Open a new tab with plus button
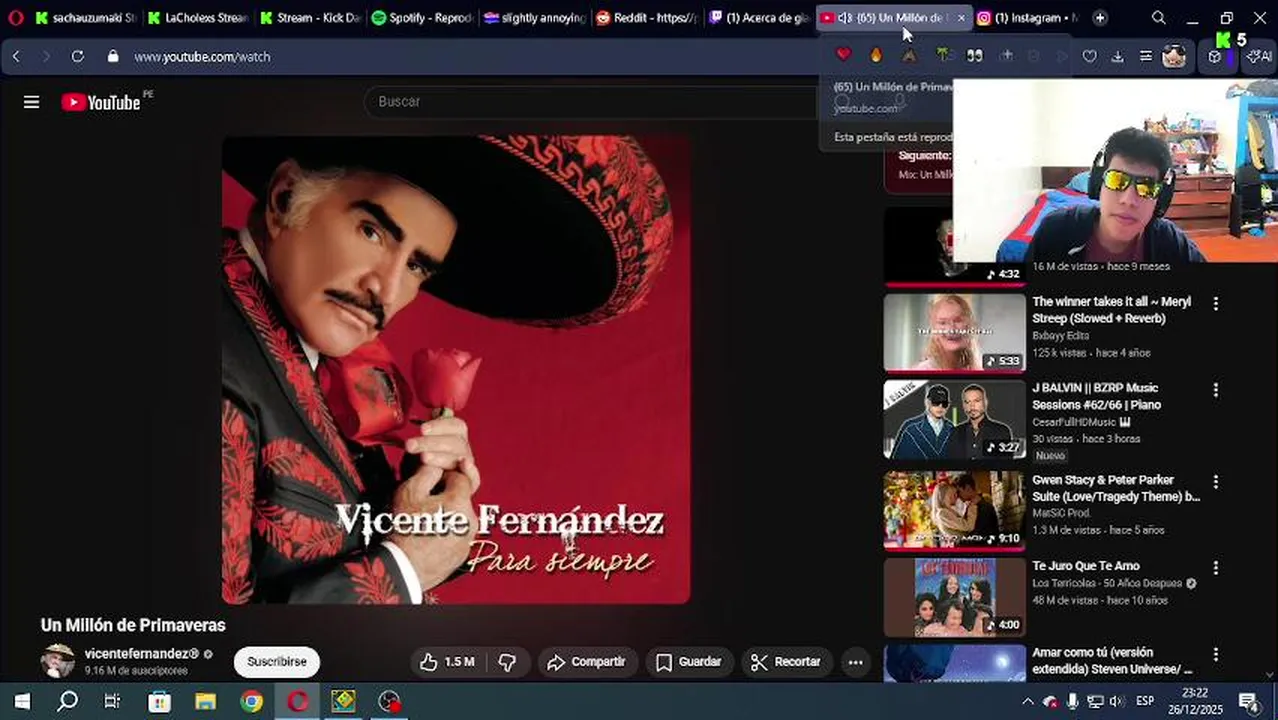Screen dimensions: 1278x720 1100,18
